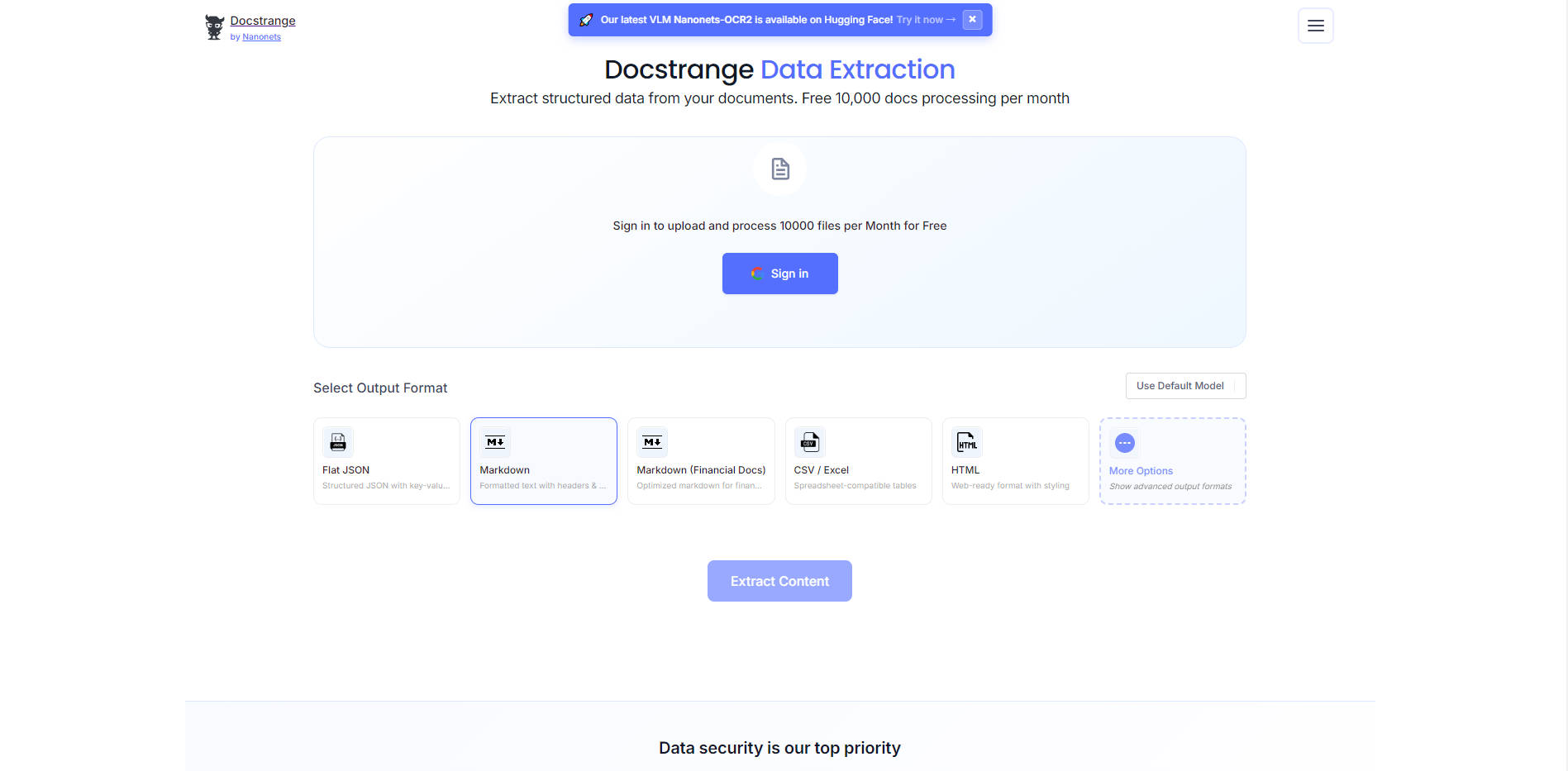The image size is (1568, 771).
Task: Choose Markdown (Financial Docs) format
Action: tap(701, 461)
